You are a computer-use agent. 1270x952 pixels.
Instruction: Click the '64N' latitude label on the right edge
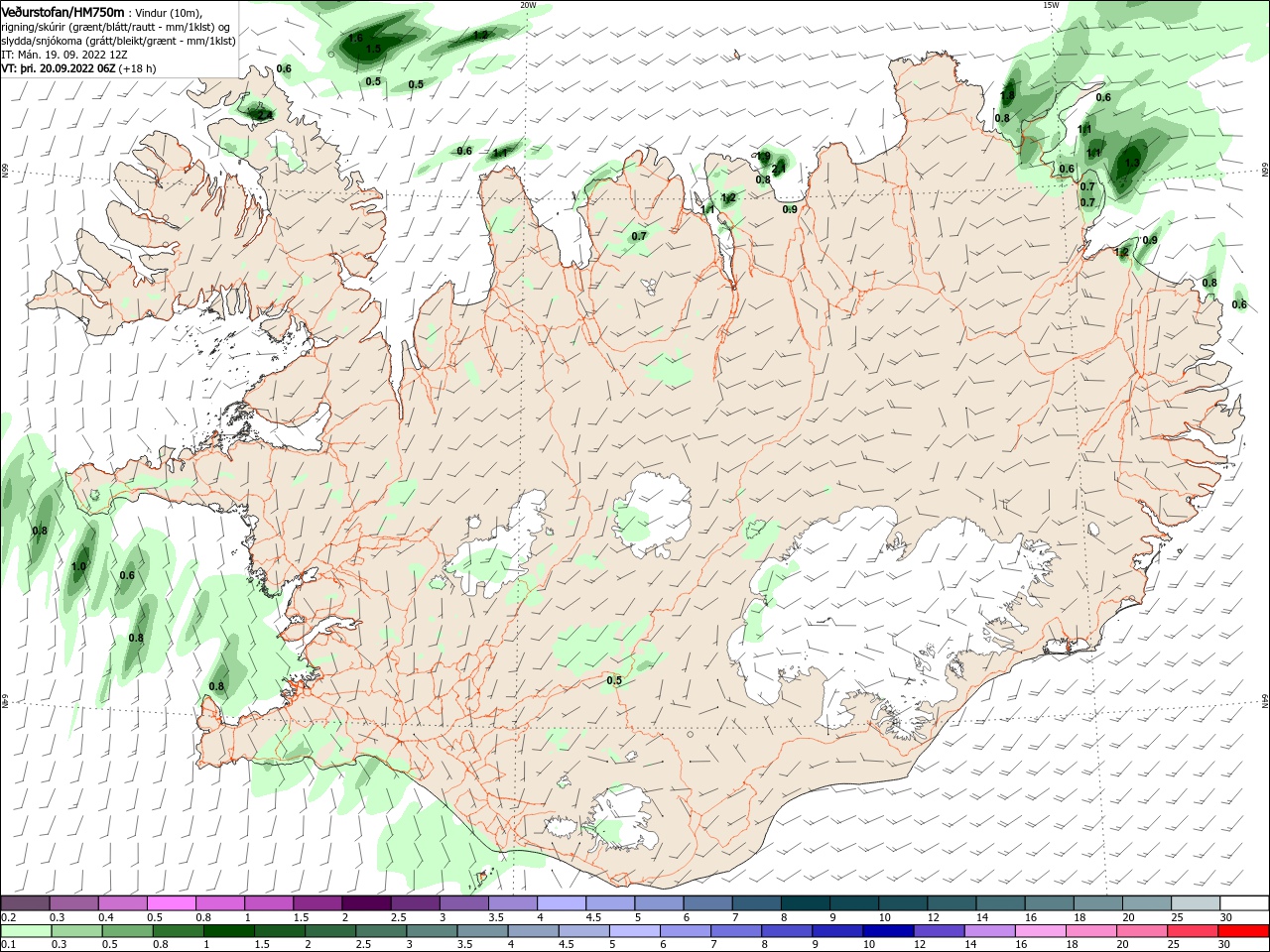pyautogui.click(x=1265, y=700)
